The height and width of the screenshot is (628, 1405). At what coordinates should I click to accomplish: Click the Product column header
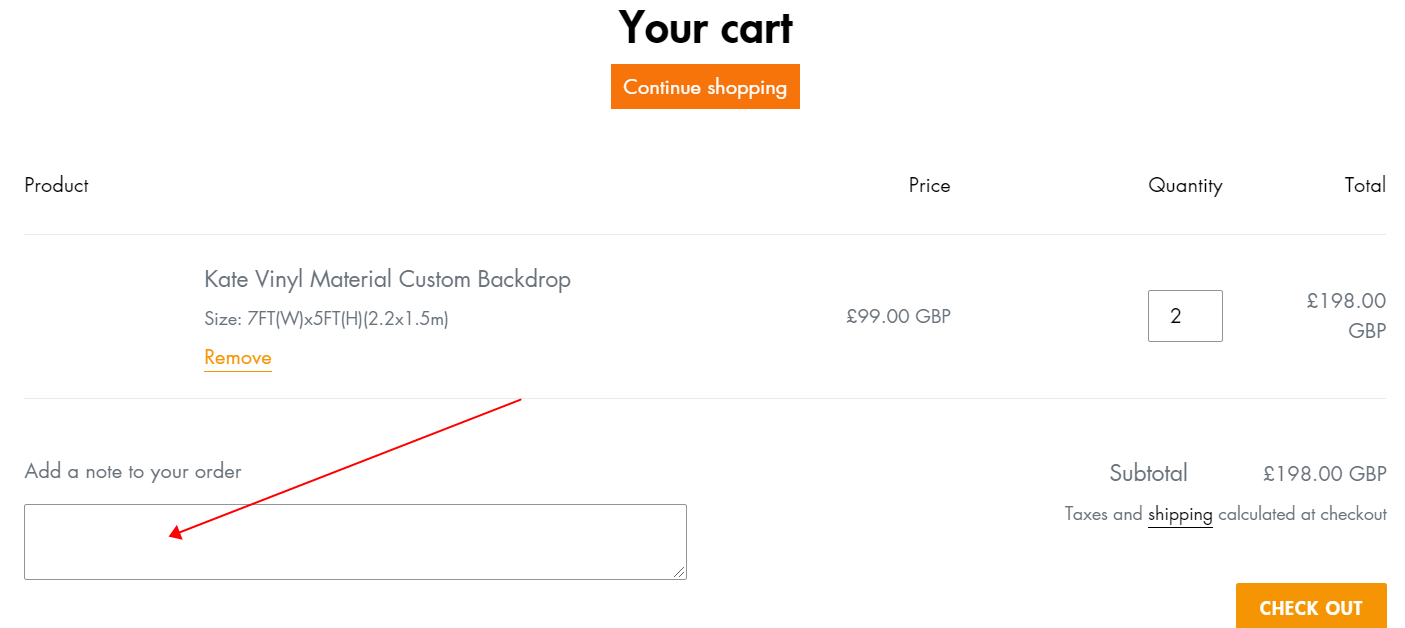tap(56, 185)
